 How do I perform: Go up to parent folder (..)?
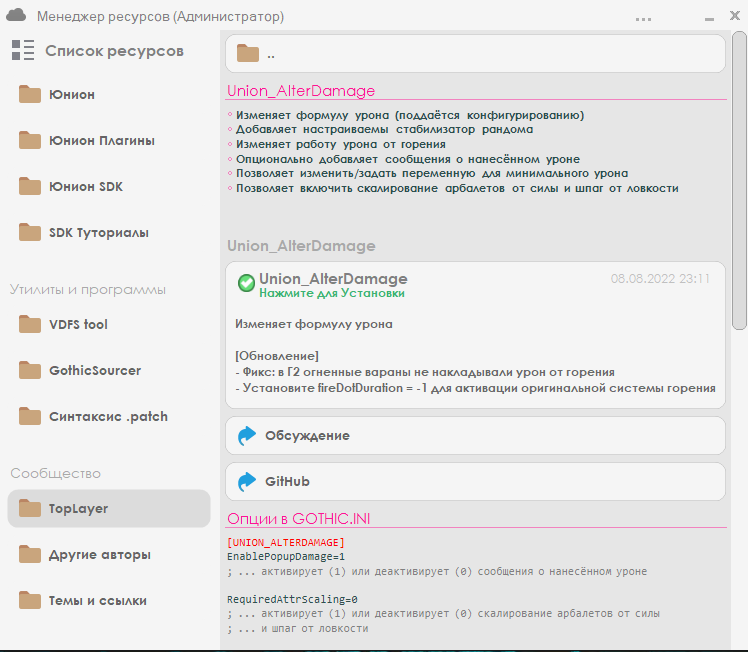475,54
